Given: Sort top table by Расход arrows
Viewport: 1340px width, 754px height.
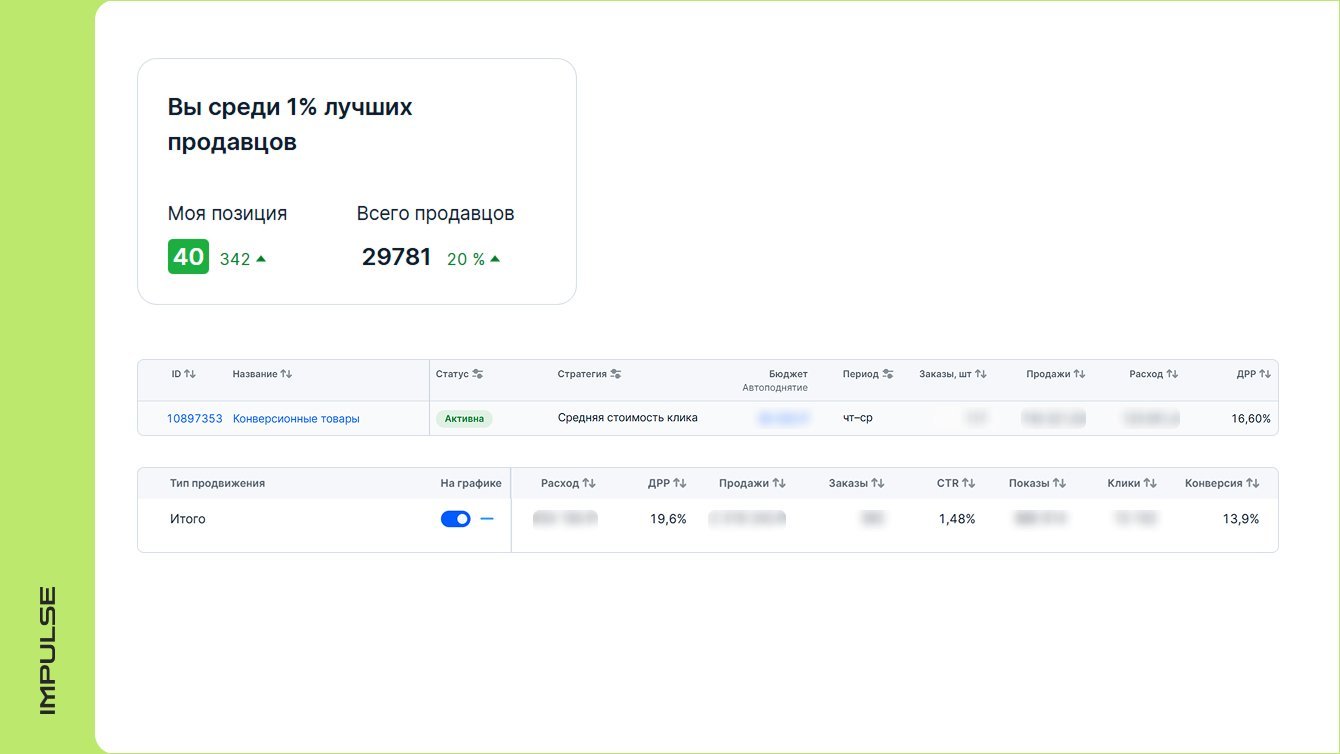Looking at the screenshot, I should click(x=1172, y=374).
